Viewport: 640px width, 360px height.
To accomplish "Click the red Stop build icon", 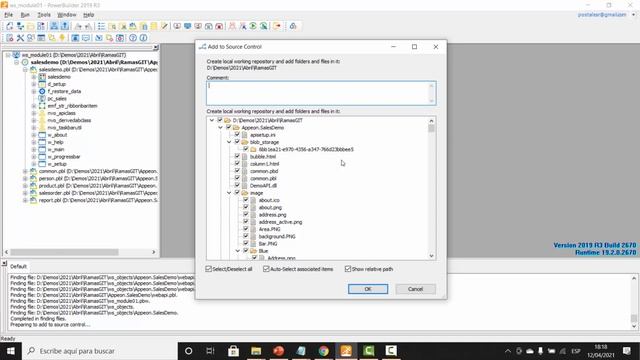I will click(x=219, y=26).
